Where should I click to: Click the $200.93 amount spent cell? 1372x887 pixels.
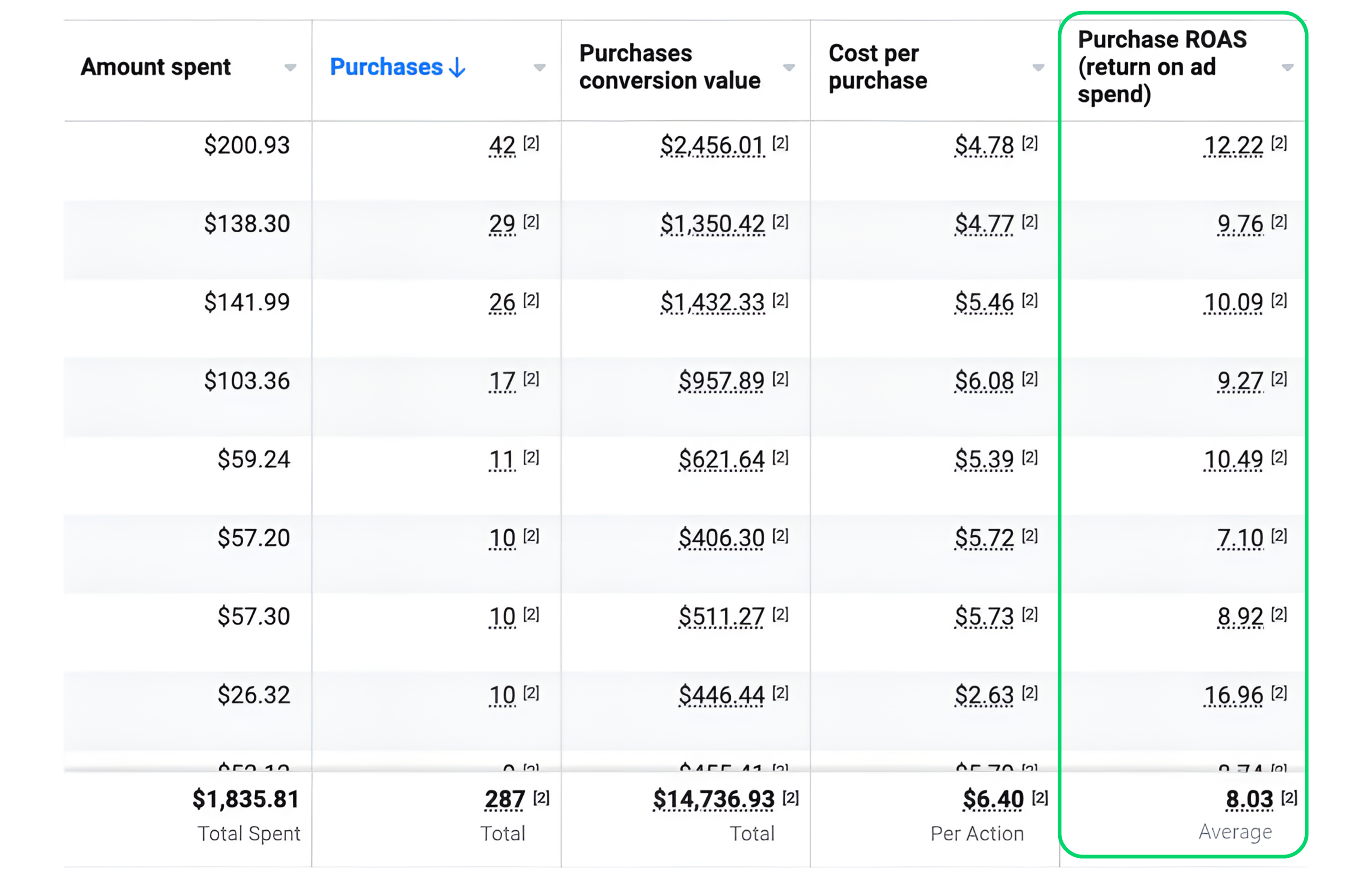tap(247, 145)
